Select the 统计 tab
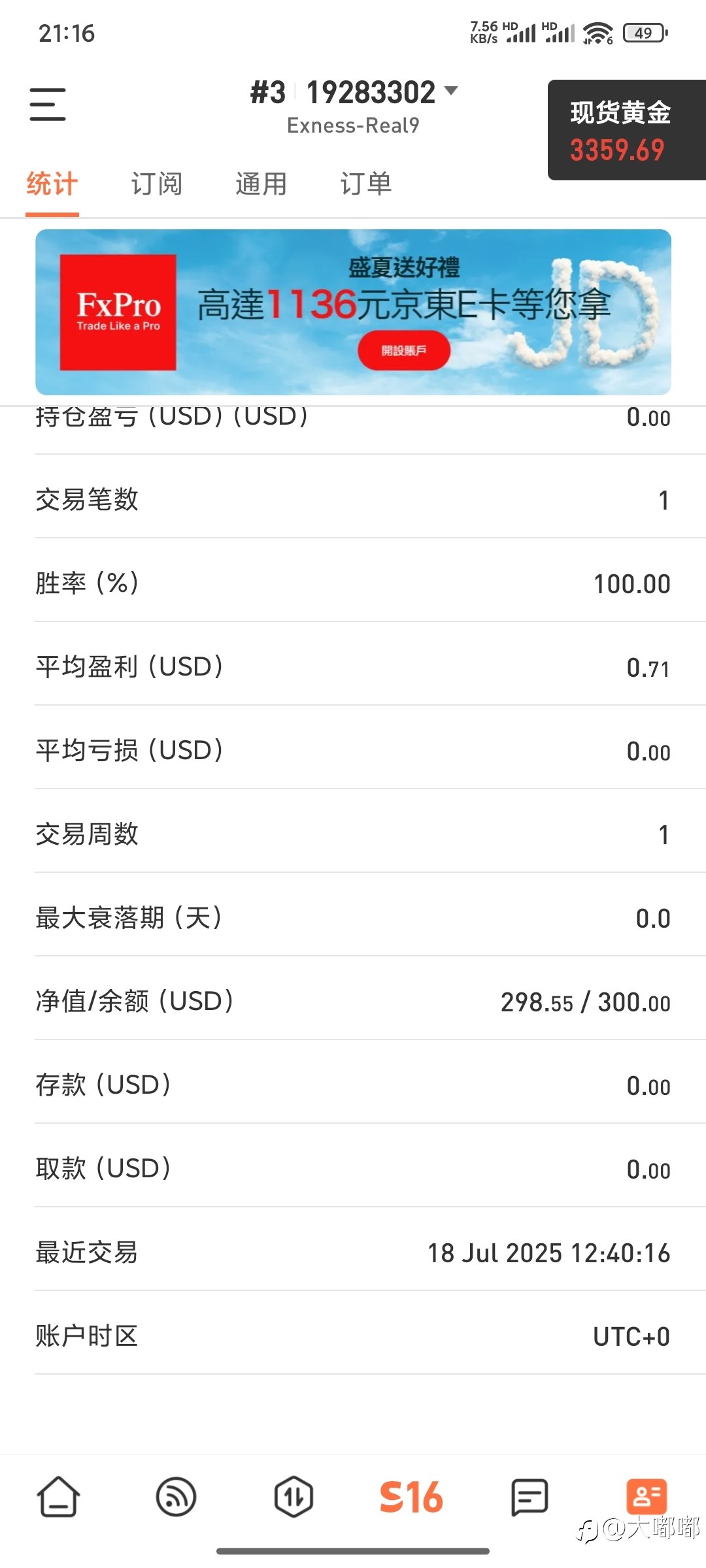This screenshot has width=706, height=1568. coord(52,184)
